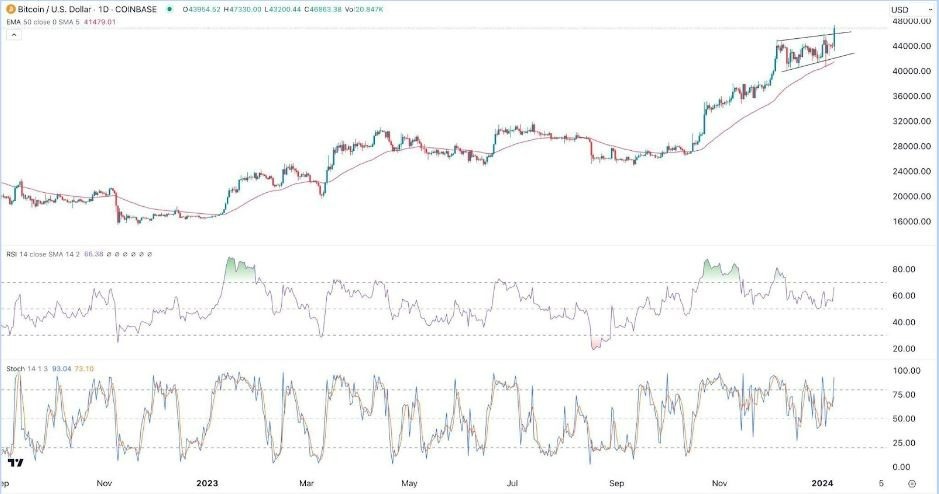Click the 28000.00 price axis label

pos(910,146)
